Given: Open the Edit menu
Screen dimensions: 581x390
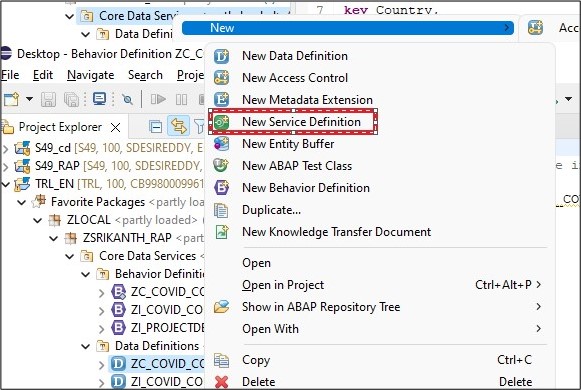Looking at the screenshot, I should [x=43, y=75].
